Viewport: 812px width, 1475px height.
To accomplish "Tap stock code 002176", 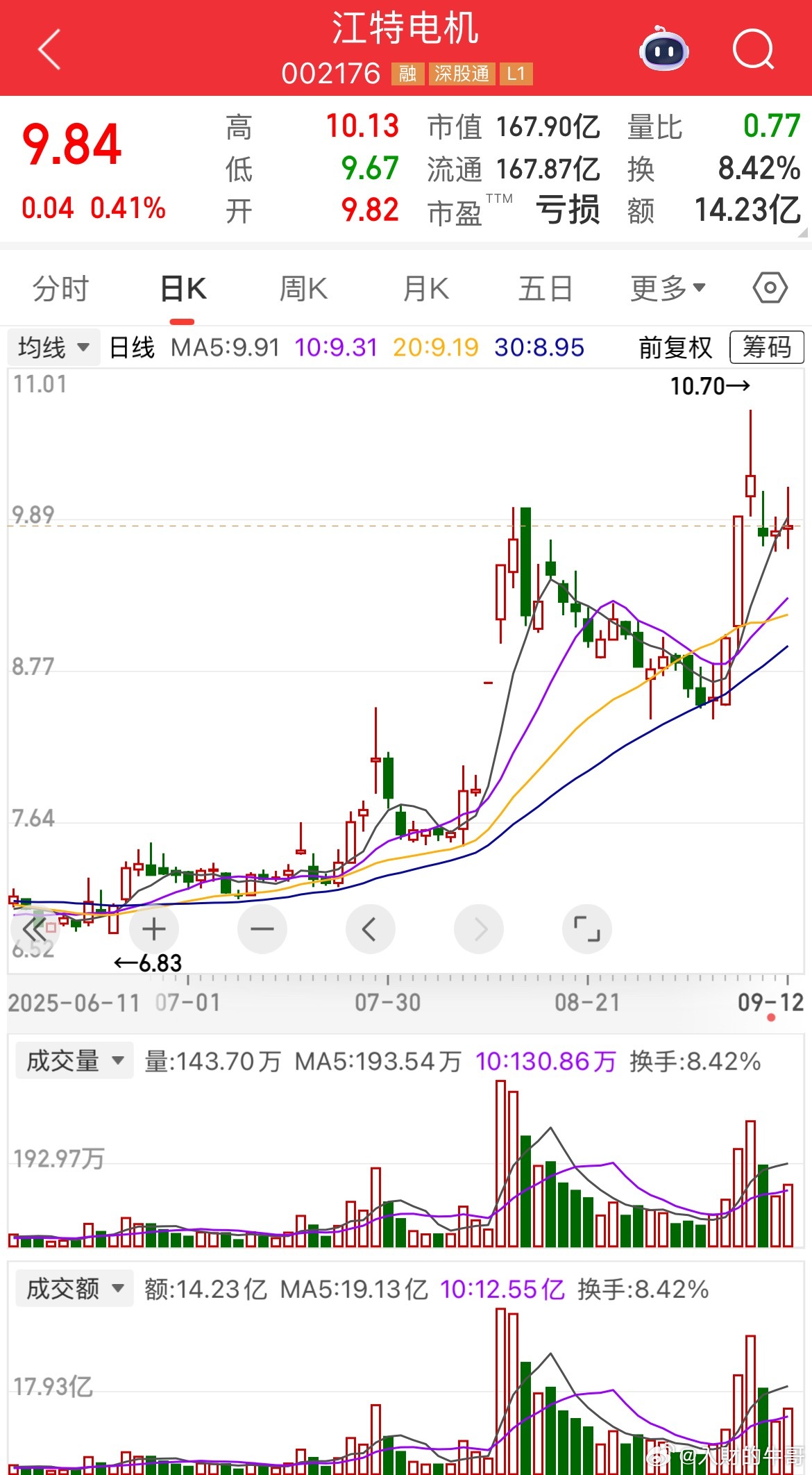I will 331,74.
